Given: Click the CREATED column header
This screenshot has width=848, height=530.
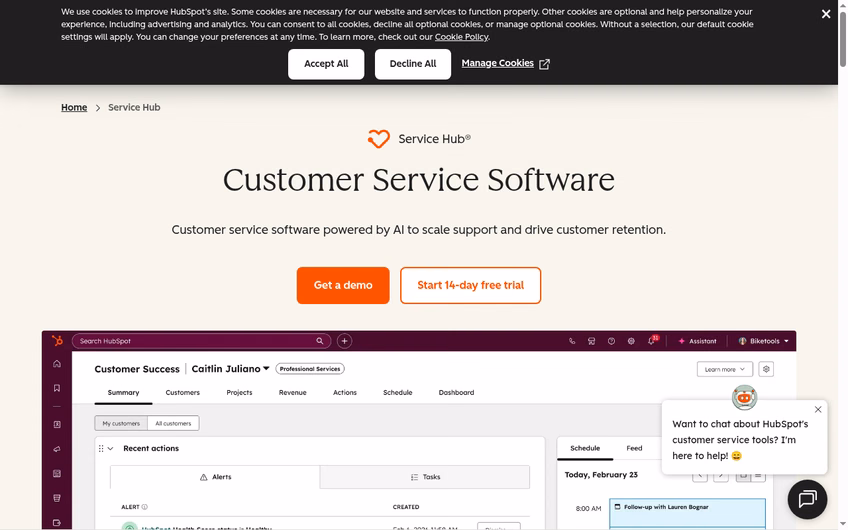Looking at the screenshot, I should (406, 507).
